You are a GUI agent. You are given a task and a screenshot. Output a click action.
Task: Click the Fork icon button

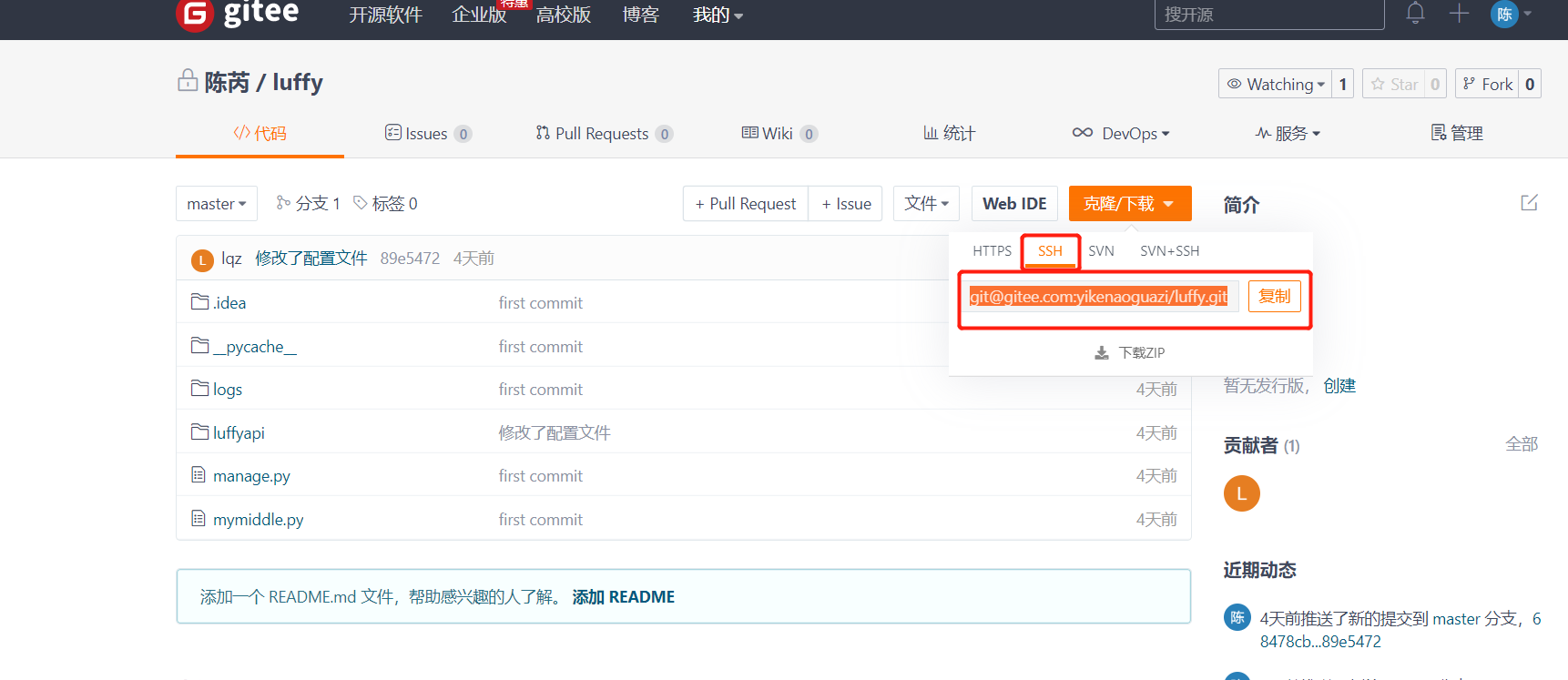(1469, 84)
